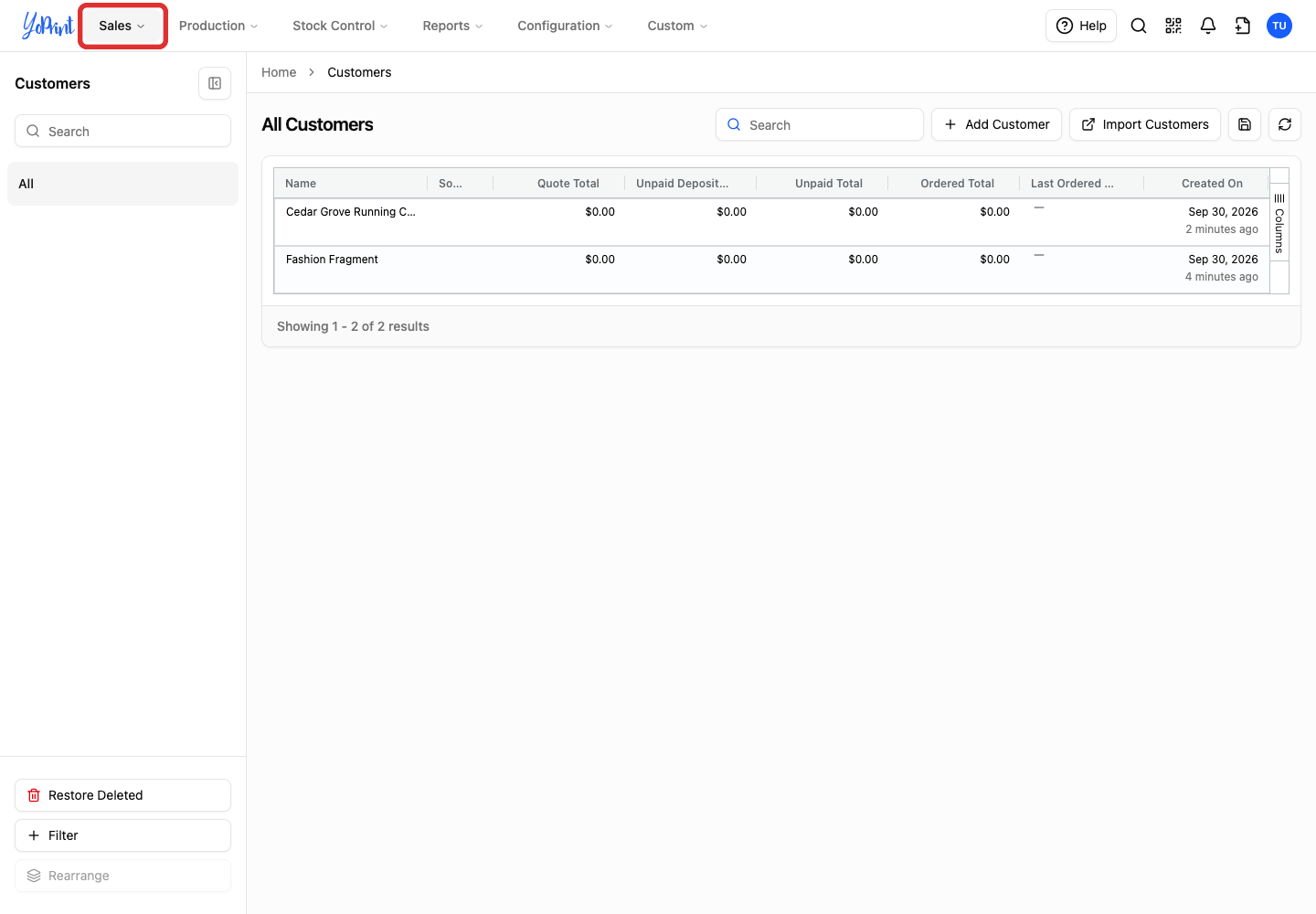Open the QR code scanner icon
Image resolution: width=1316 pixels, height=914 pixels.
pyautogui.click(x=1173, y=26)
